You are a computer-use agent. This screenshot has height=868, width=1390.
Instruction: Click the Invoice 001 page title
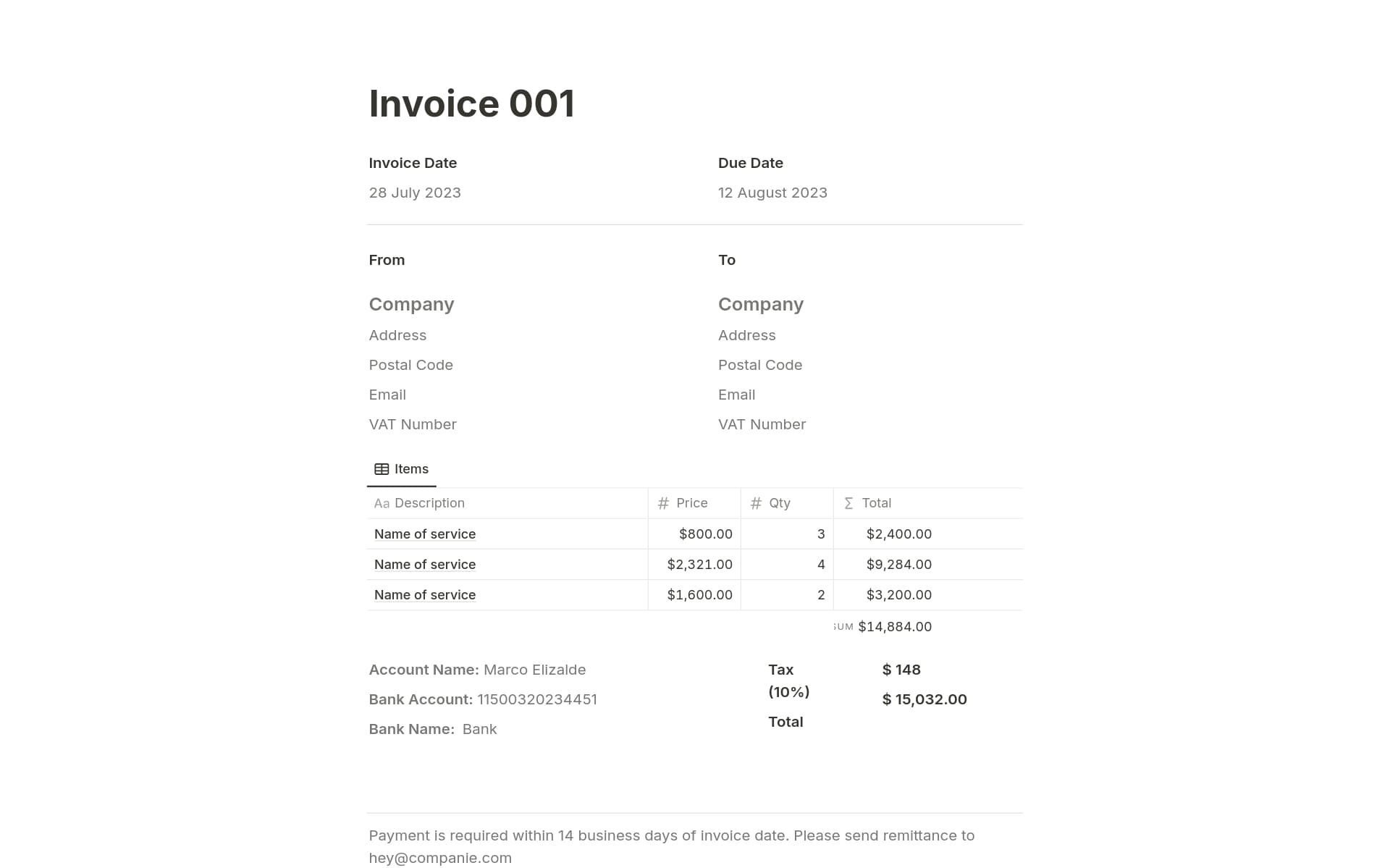(x=473, y=103)
